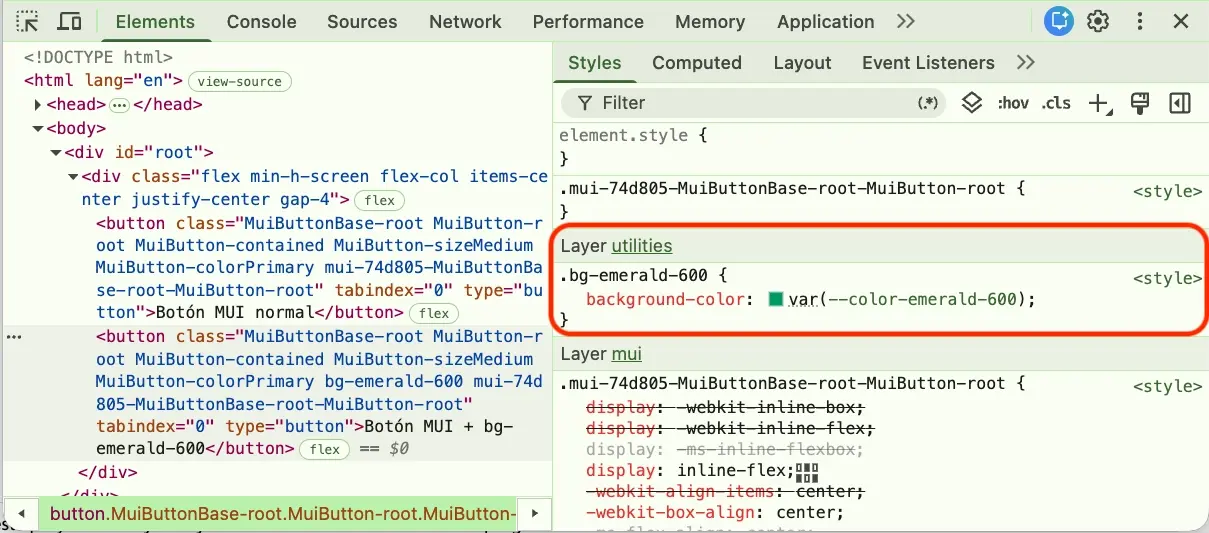Toggle the computed styles sidebar icon

click(x=1180, y=103)
